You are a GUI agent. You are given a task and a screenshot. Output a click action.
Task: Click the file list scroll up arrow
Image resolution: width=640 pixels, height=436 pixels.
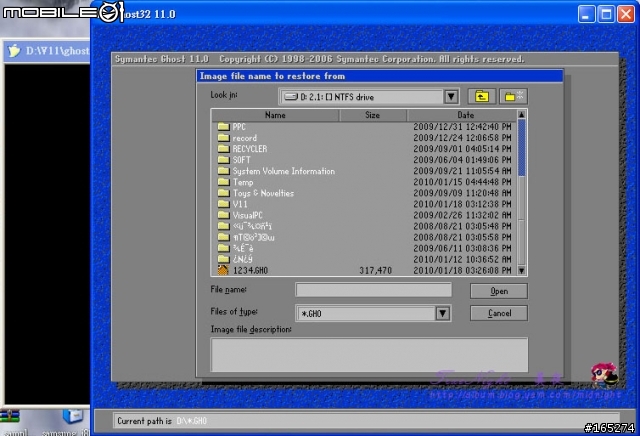[521, 115]
